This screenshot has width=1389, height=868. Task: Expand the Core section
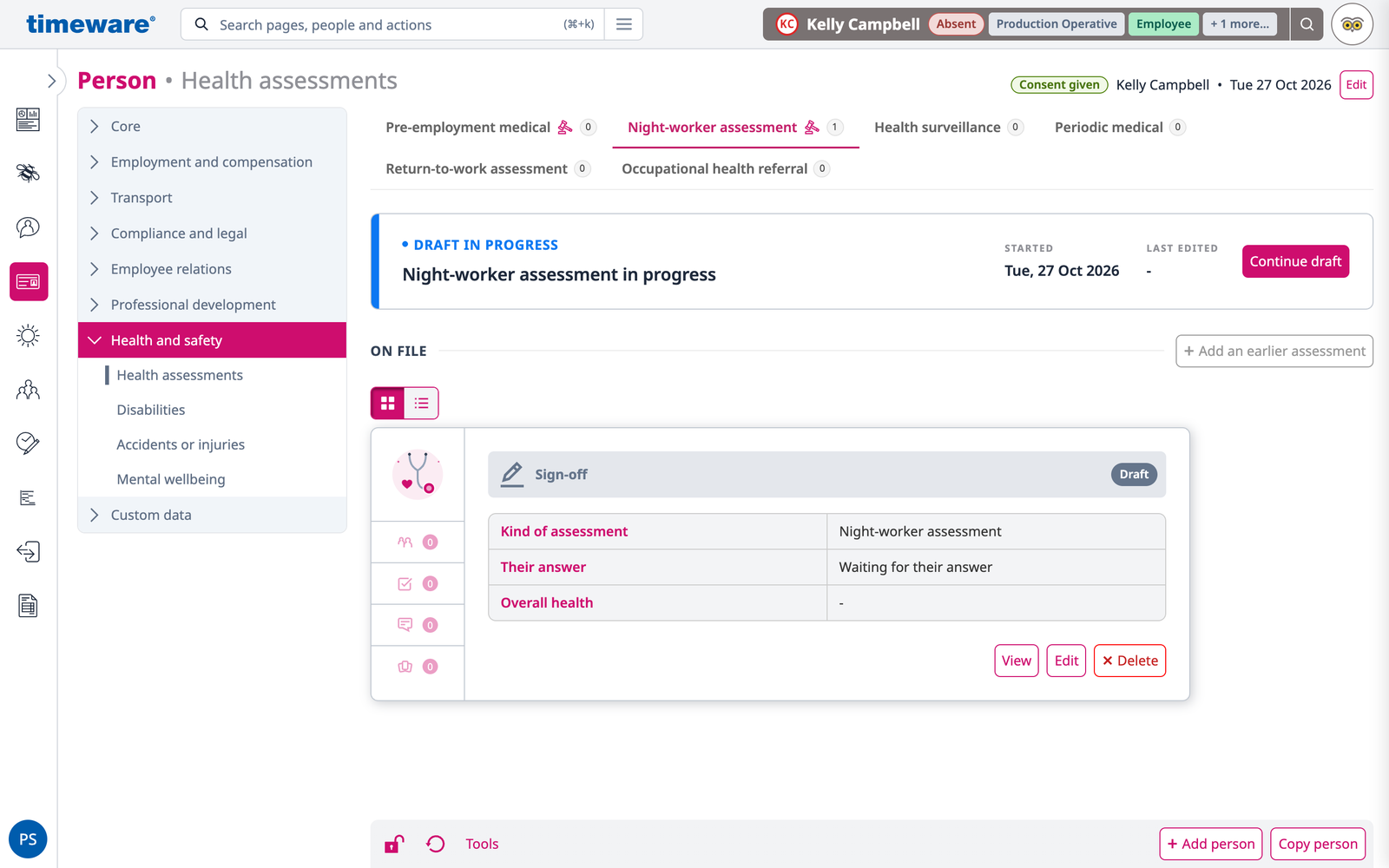(x=212, y=127)
